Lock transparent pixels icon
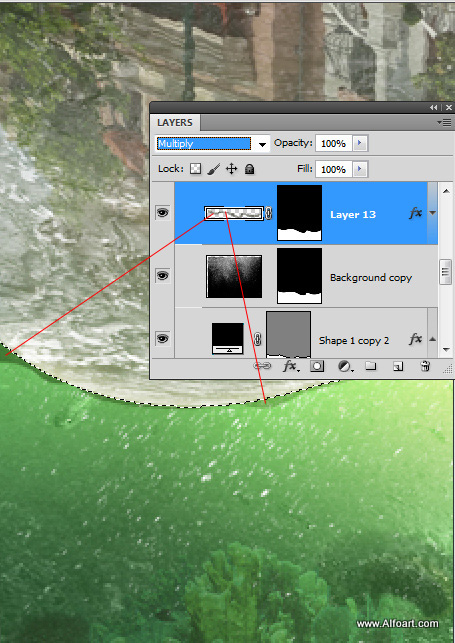 pyautogui.click(x=195, y=169)
